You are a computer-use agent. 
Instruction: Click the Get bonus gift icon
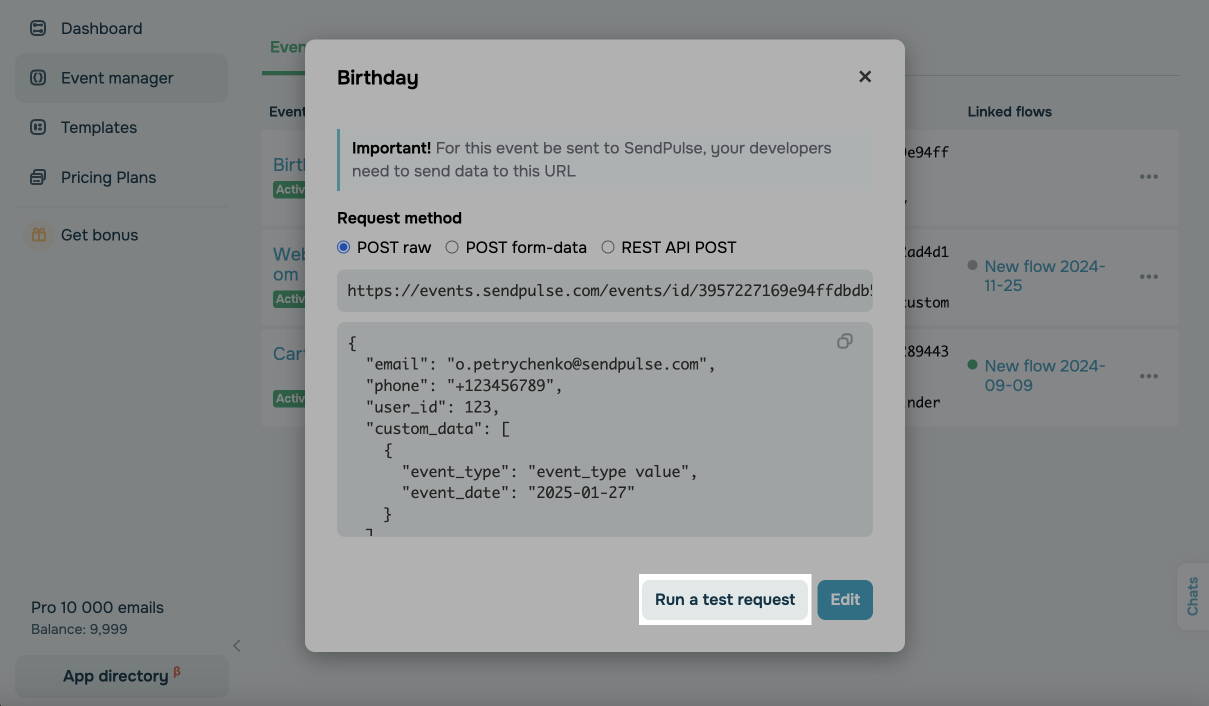[38, 235]
